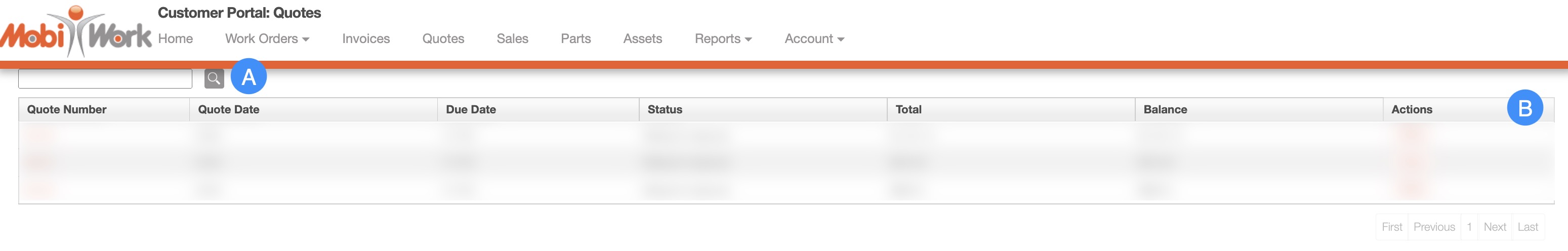1568x251 pixels.
Task: Sort by the Quote Number column header
Action: tap(67, 110)
